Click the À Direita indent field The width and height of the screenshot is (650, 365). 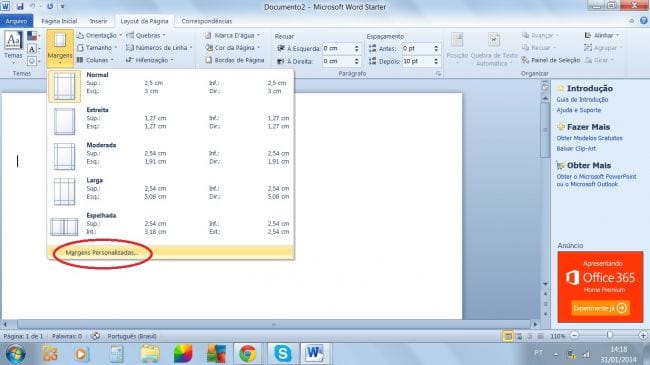click(x=338, y=61)
